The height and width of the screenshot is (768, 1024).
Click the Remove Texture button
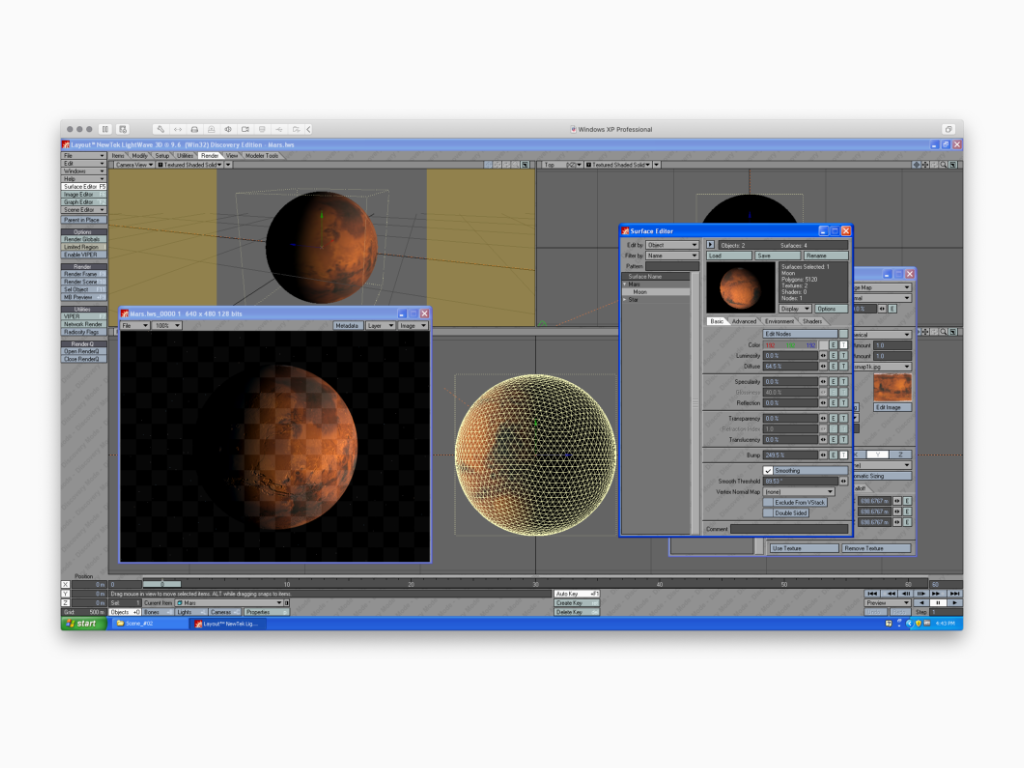tap(876, 548)
